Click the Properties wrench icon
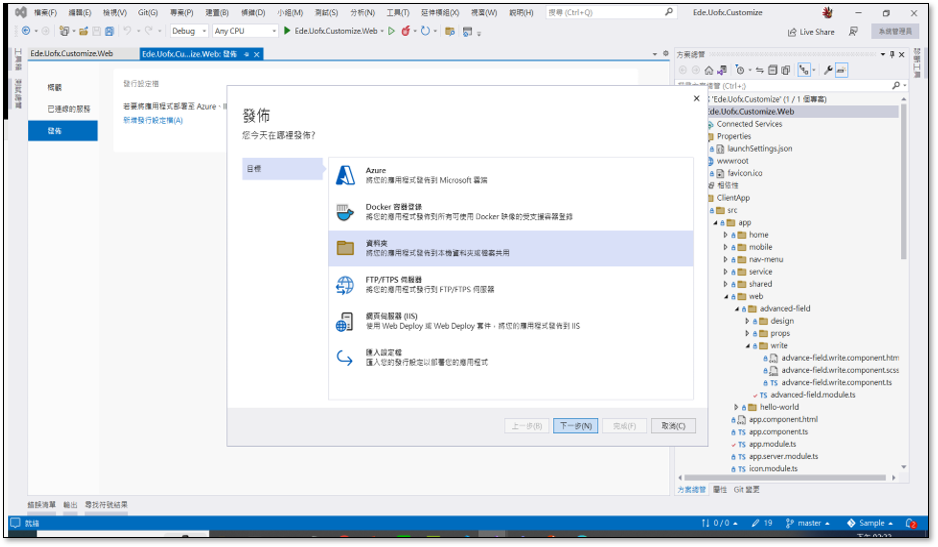 (x=828, y=71)
